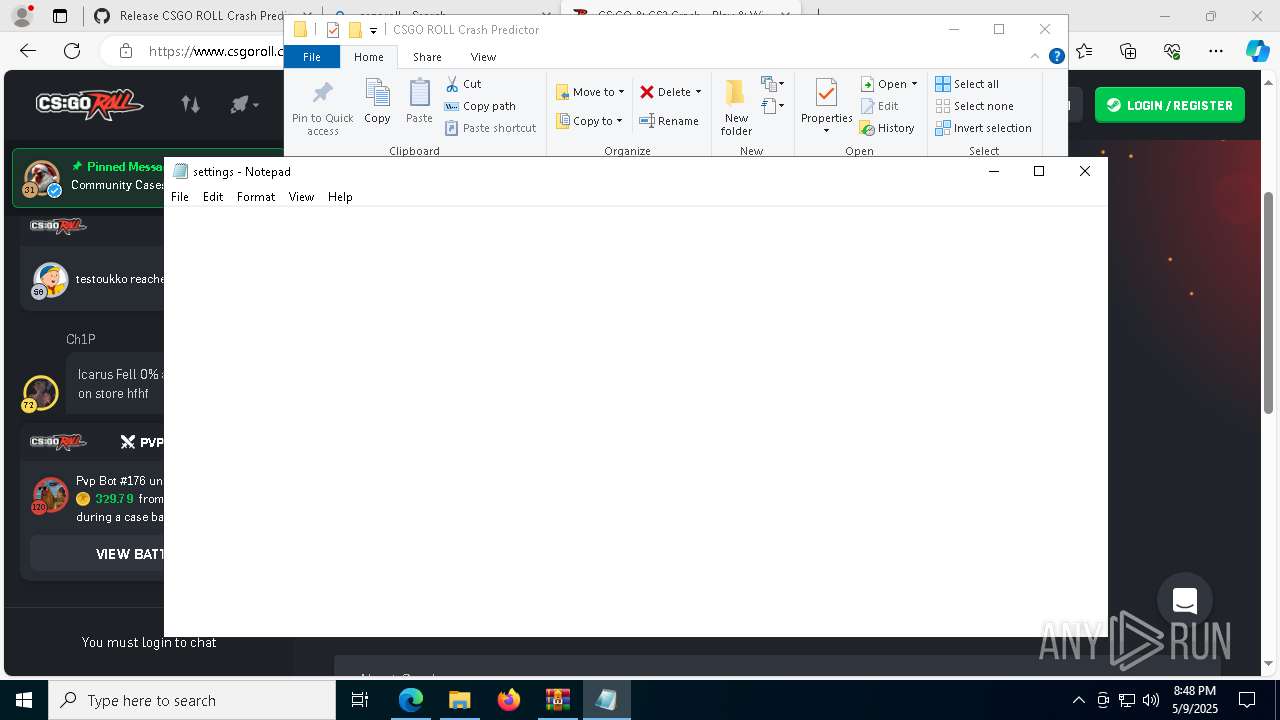Click Edge browser essentials heart icon
Screen dimensions: 1280x720
point(1172,51)
